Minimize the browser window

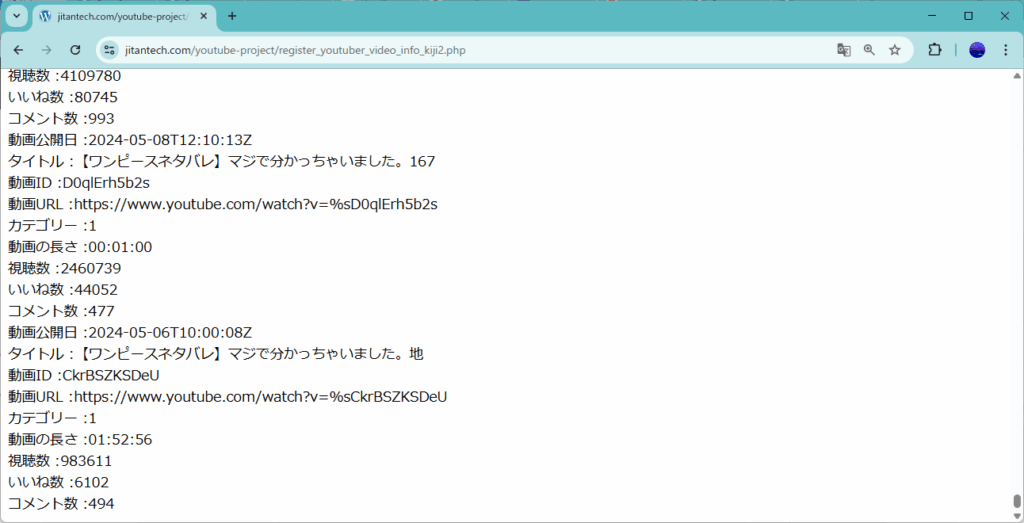933,16
